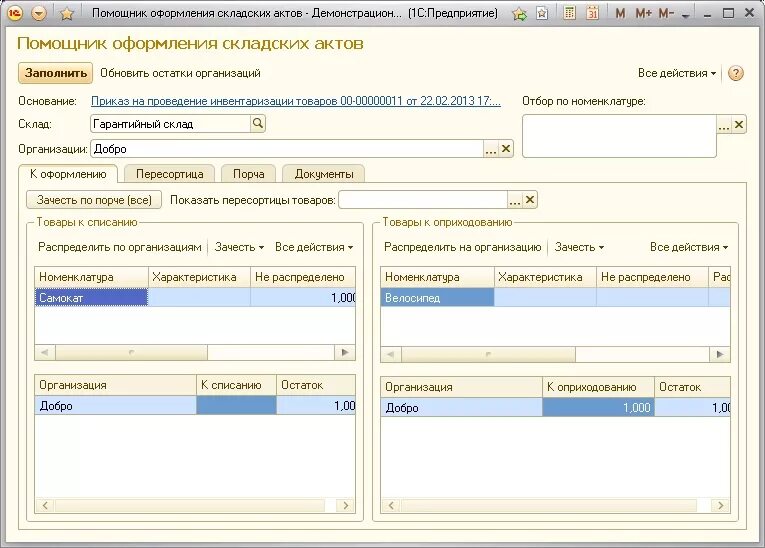765x548 pixels.
Task: Select the Самокат row
Action: 195,298
